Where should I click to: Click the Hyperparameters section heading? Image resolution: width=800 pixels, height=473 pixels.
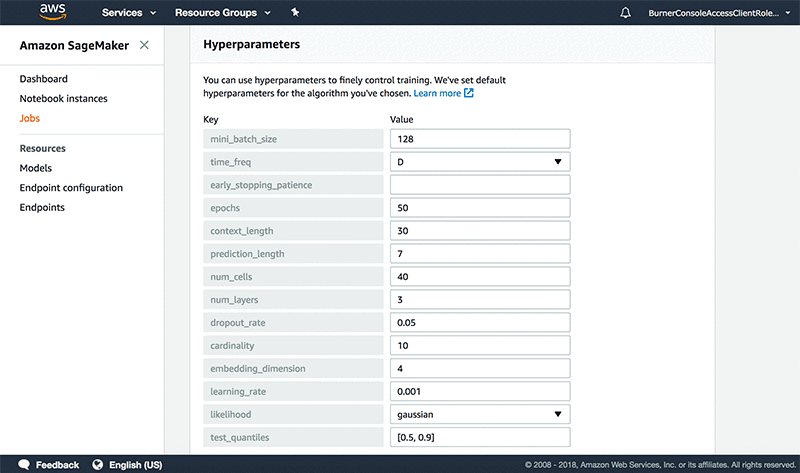coord(252,44)
